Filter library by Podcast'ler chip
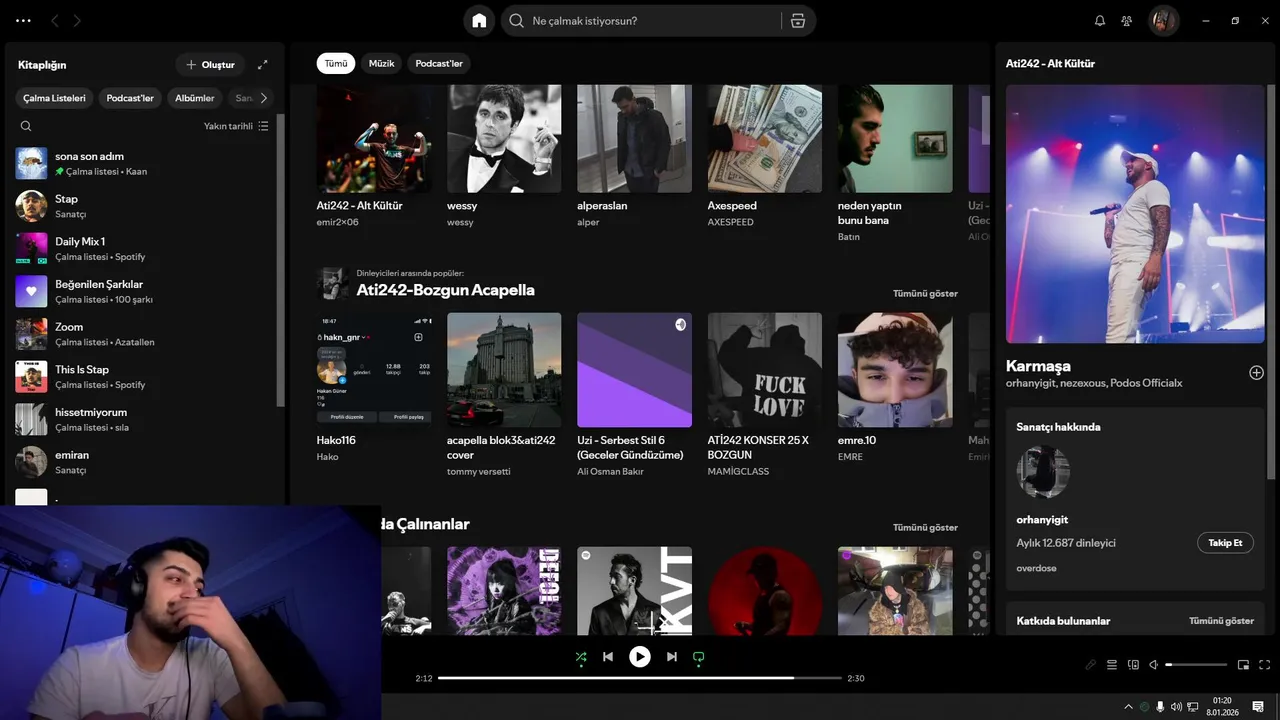 pyautogui.click(x=130, y=98)
